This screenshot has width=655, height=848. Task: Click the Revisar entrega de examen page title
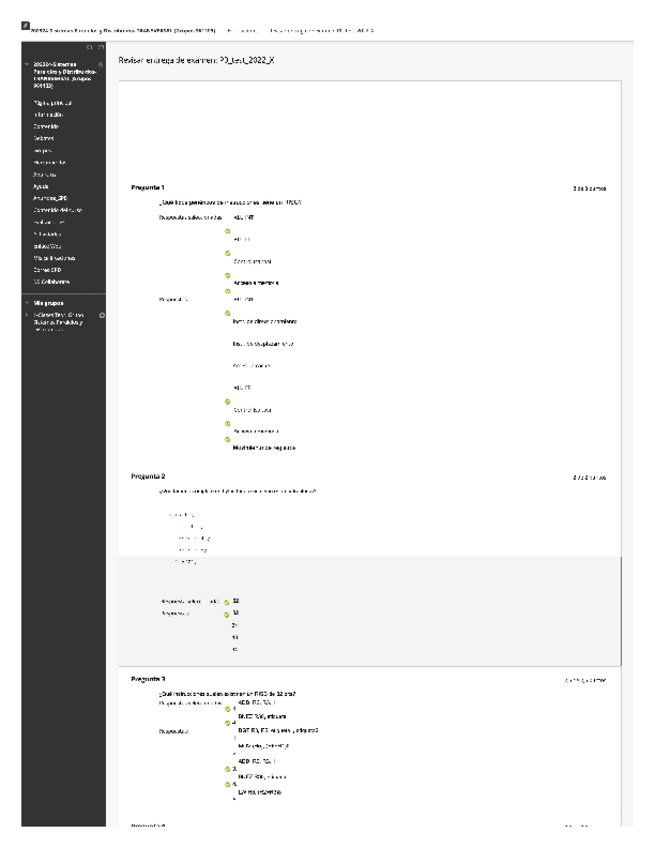tap(196, 60)
